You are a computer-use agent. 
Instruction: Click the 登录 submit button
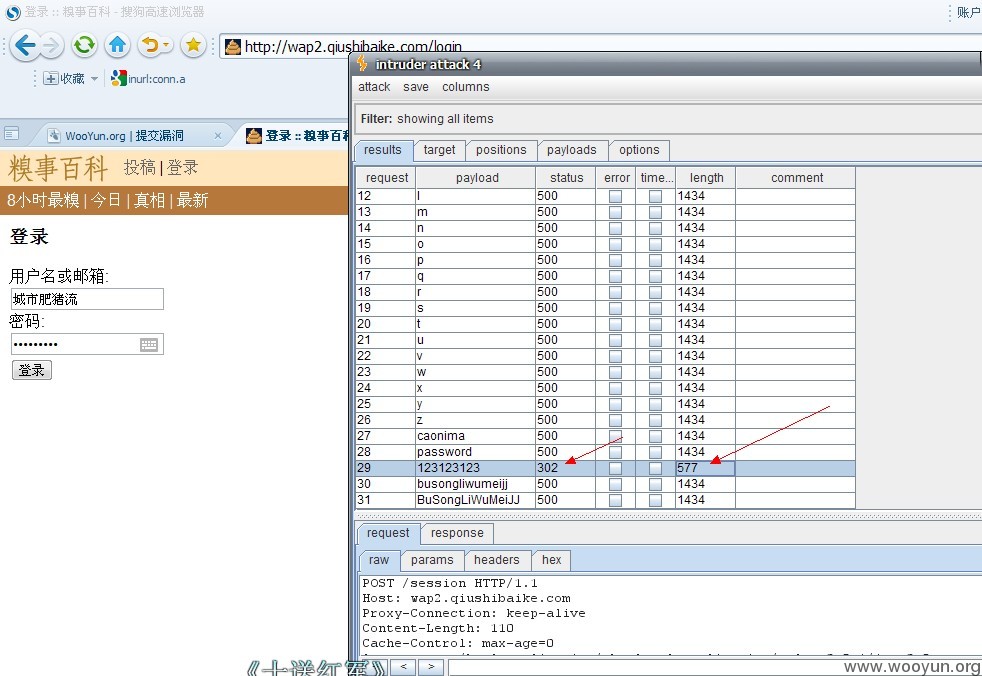point(31,370)
